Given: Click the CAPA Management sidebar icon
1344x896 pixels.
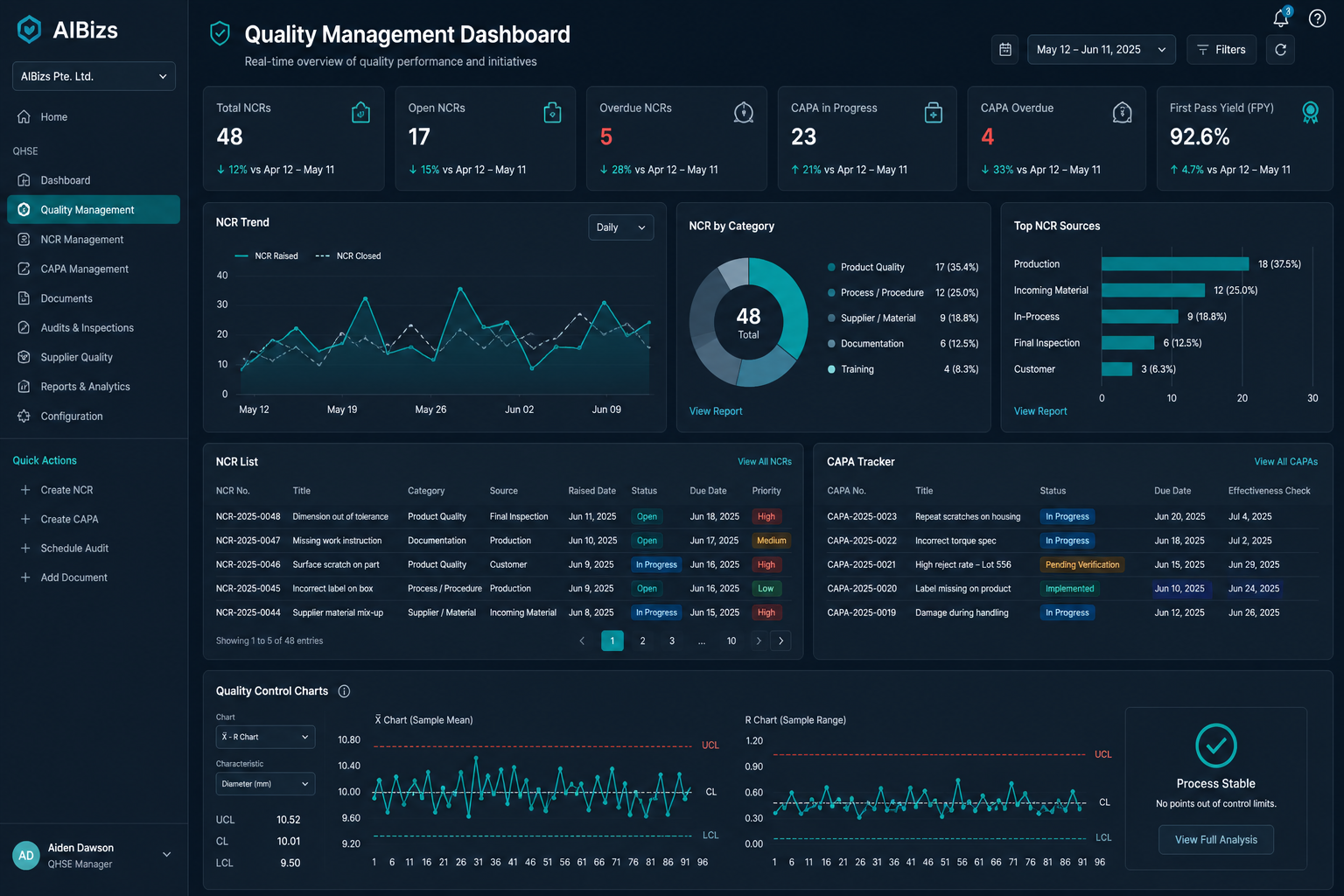Looking at the screenshot, I should (24, 269).
